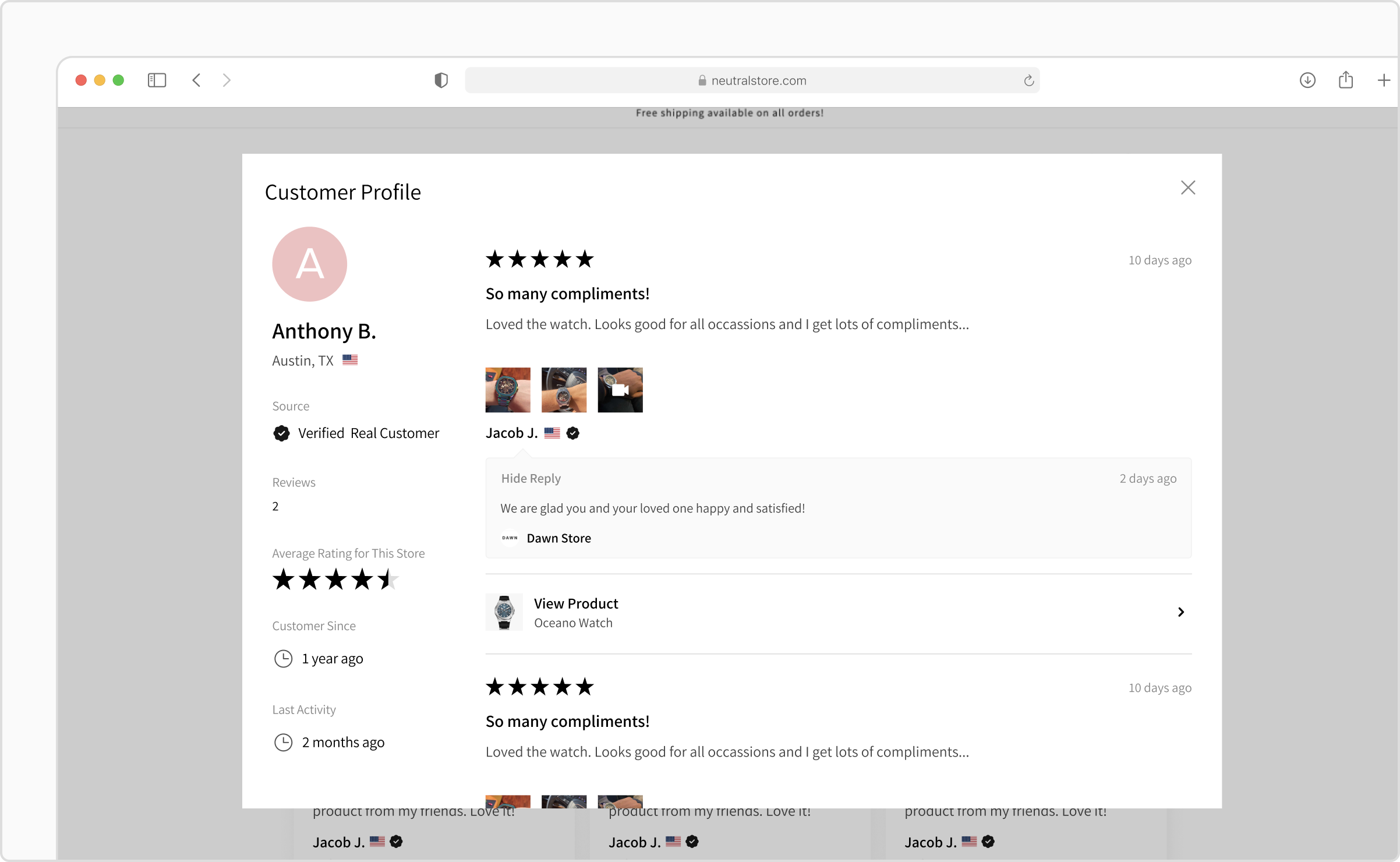This screenshot has width=1400, height=862.
Task: Reload the neutralstore.com page
Action: [1028, 80]
